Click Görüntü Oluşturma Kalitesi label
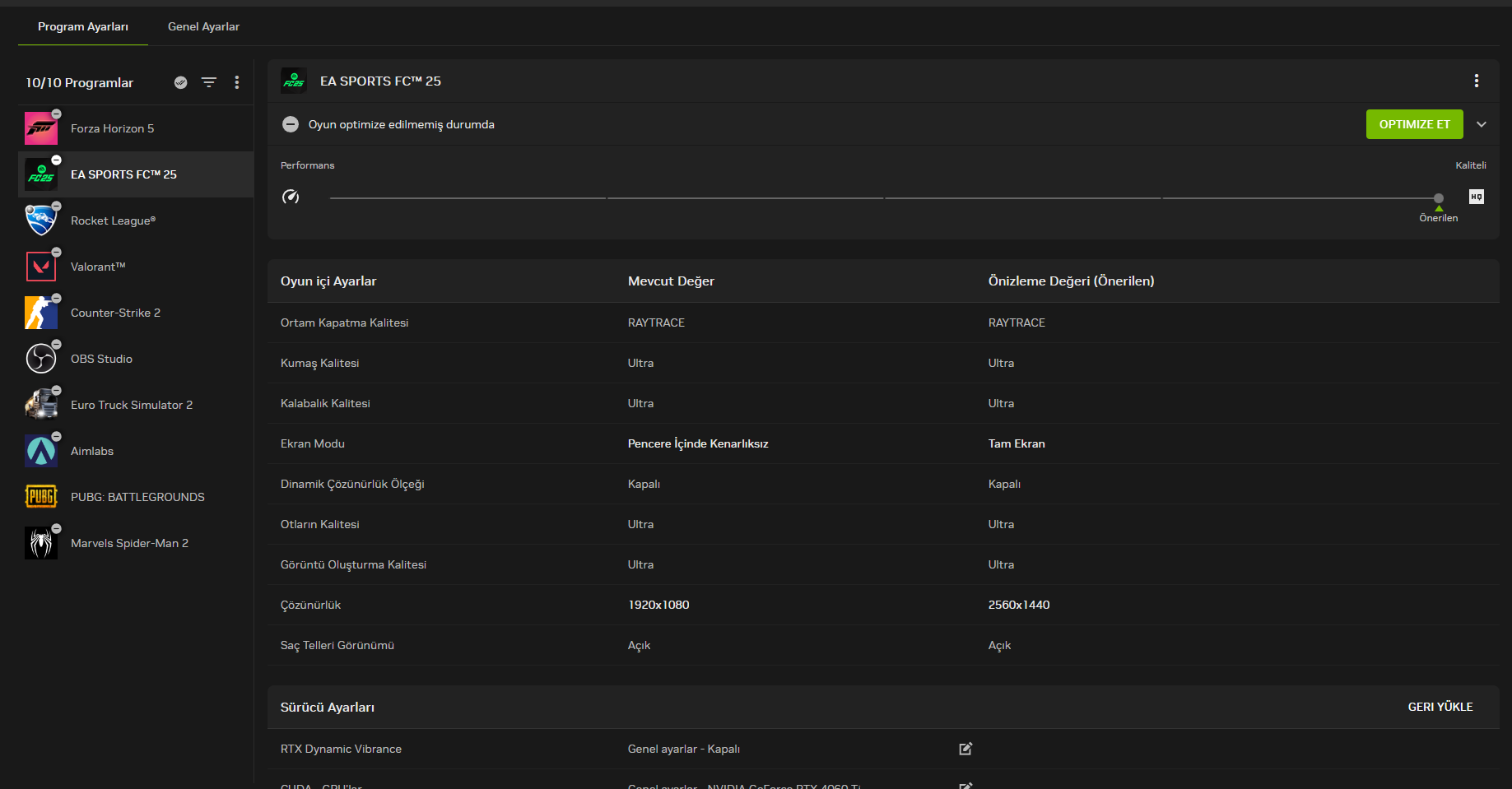The height and width of the screenshot is (789, 1512). pos(353,564)
